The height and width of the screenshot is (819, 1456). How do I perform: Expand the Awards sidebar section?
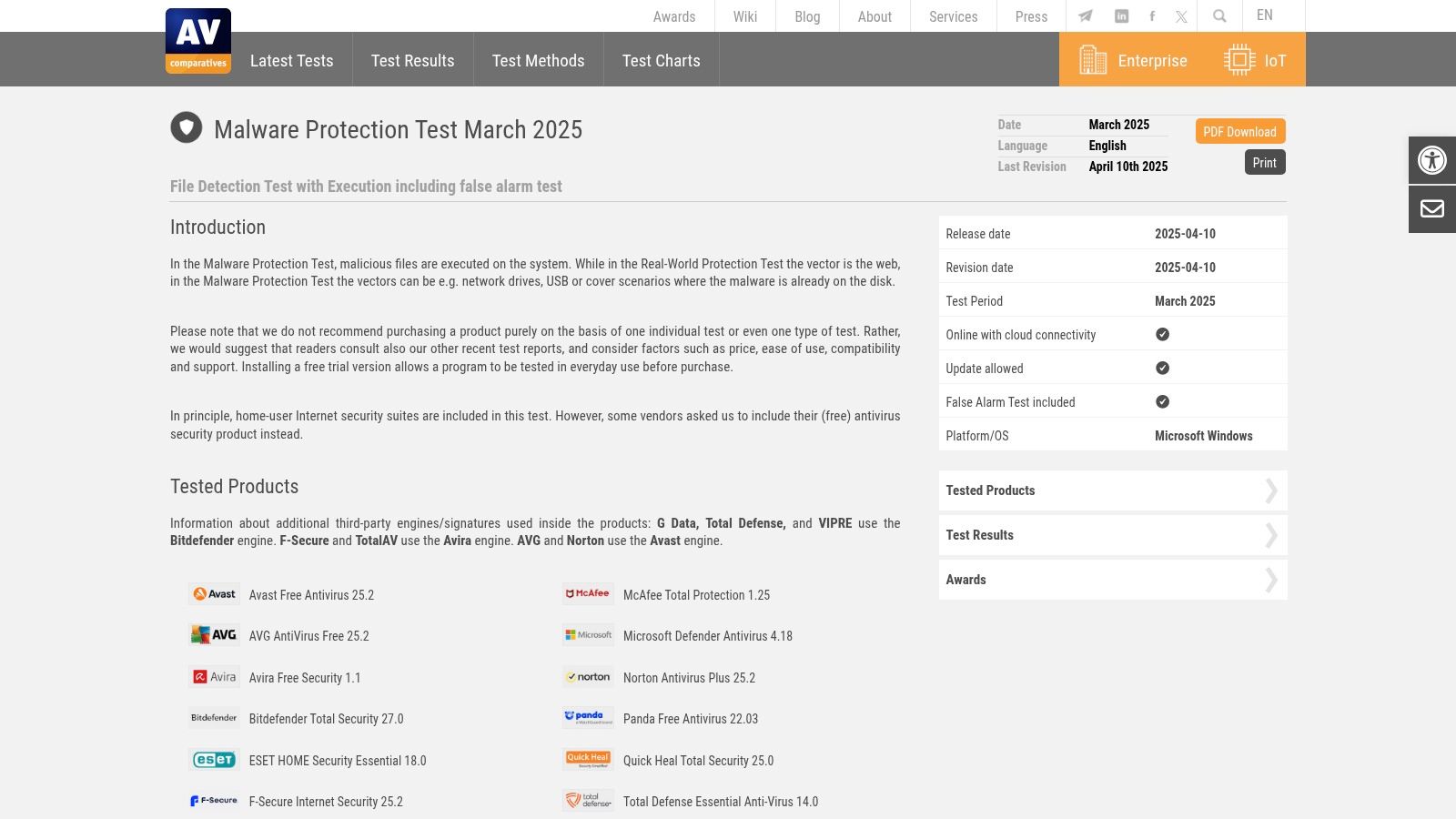pos(1113,580)
